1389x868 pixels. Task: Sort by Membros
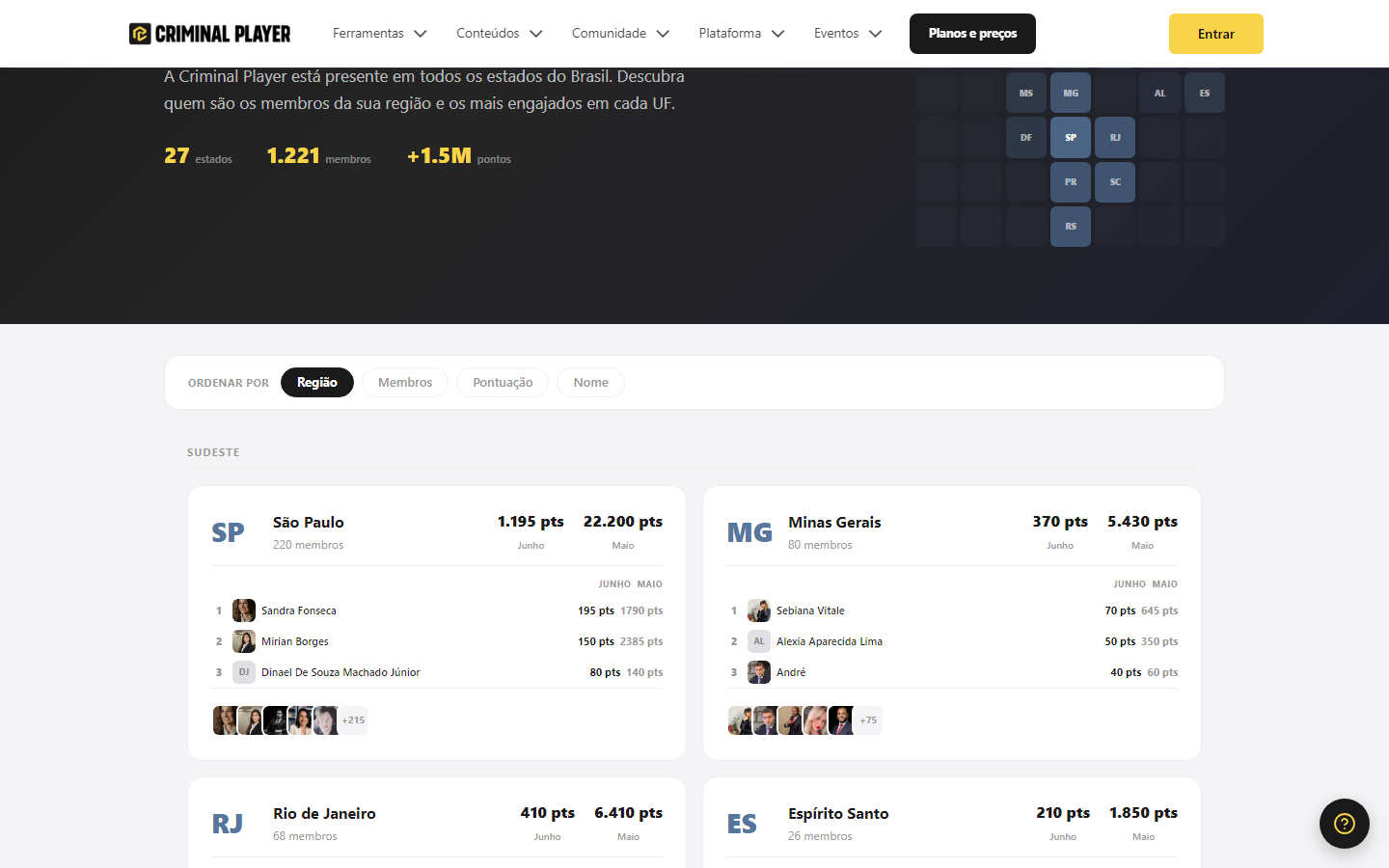(405, 383)
